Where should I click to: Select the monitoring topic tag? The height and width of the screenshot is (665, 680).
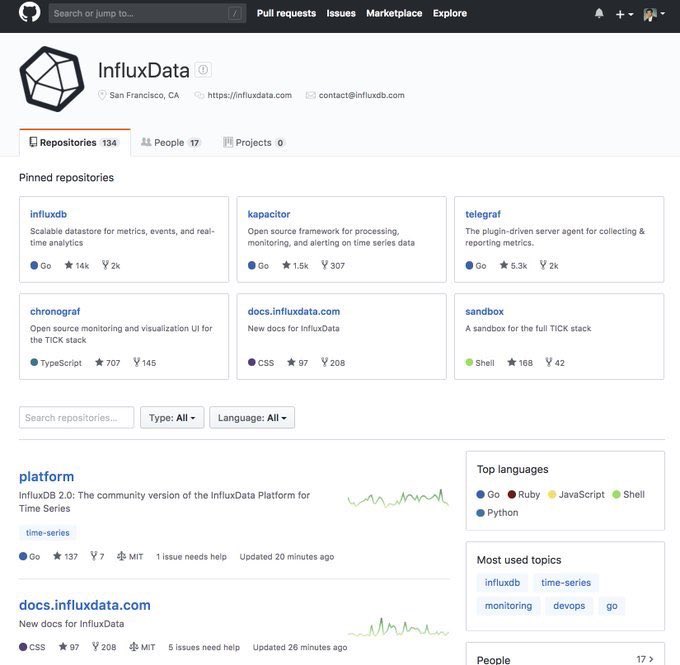tap(508, 606)
